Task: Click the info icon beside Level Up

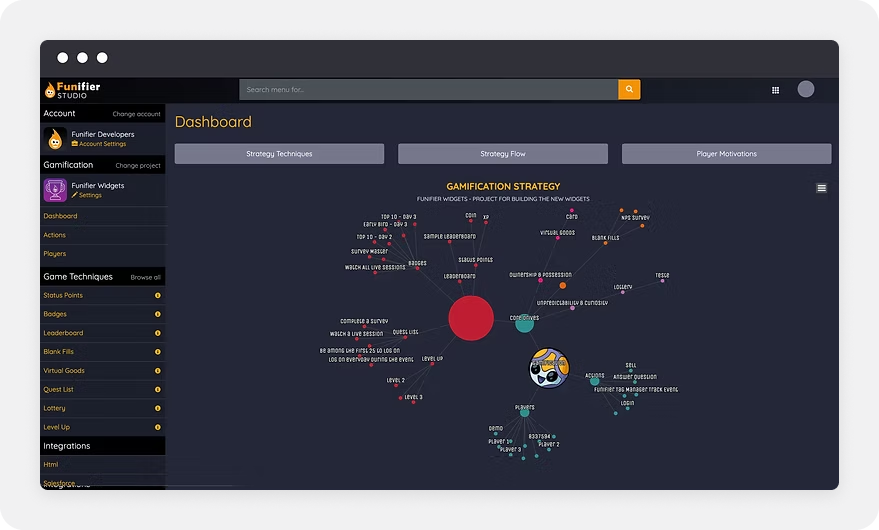Action: [158, 427]
